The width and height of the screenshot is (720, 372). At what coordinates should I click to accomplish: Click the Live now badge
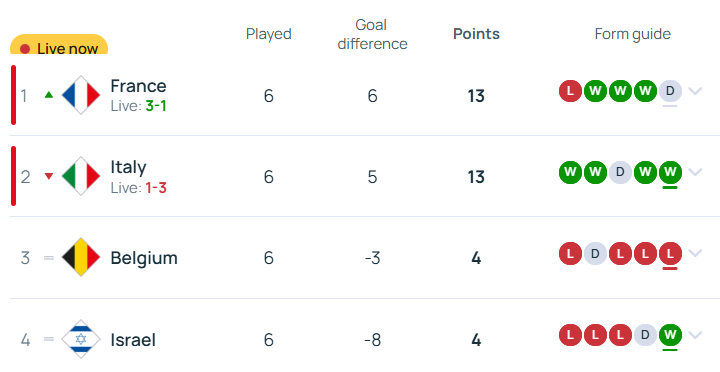59,45
